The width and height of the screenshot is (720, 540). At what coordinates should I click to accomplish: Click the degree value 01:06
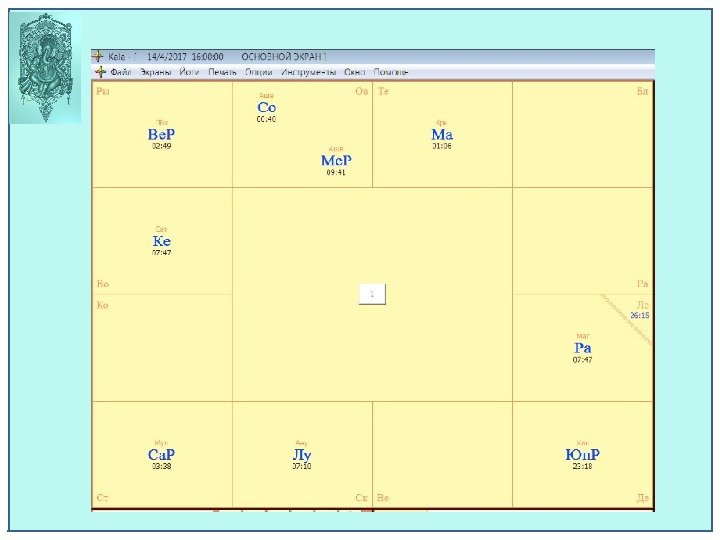pyautogui.click(x=442, y=146)
